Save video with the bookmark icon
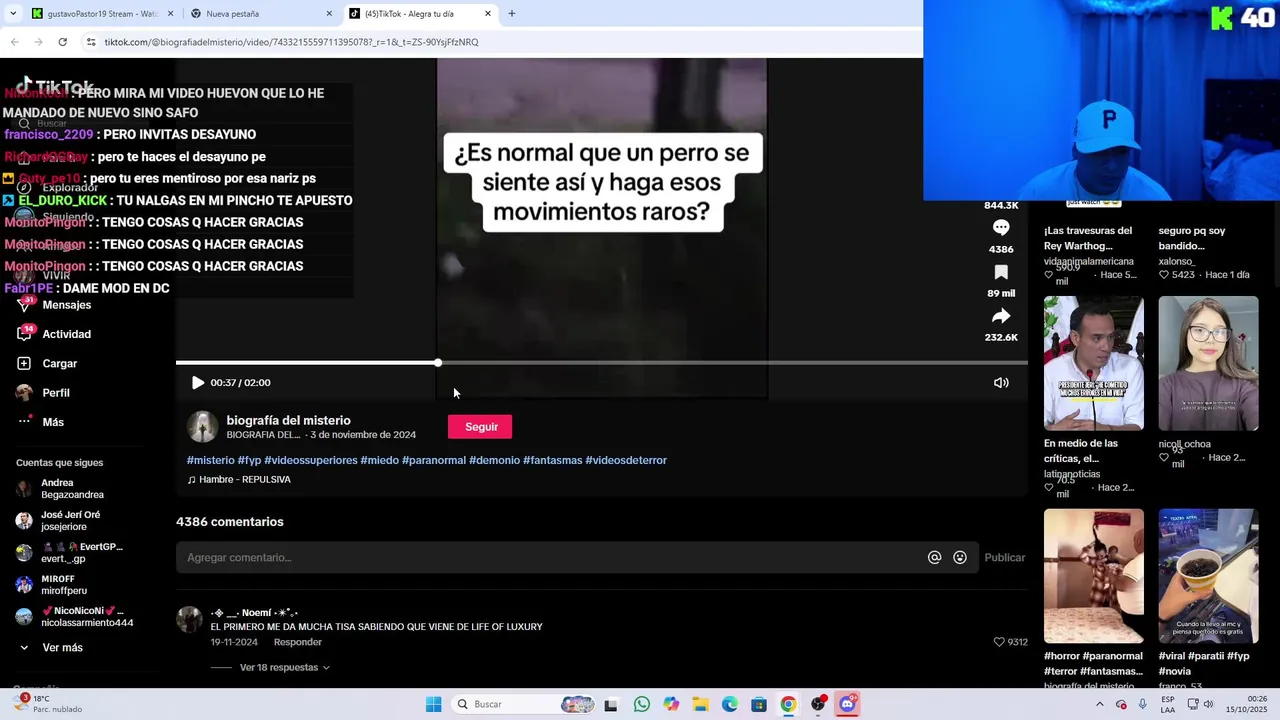1280x720 pixels. coord(1001,273)
